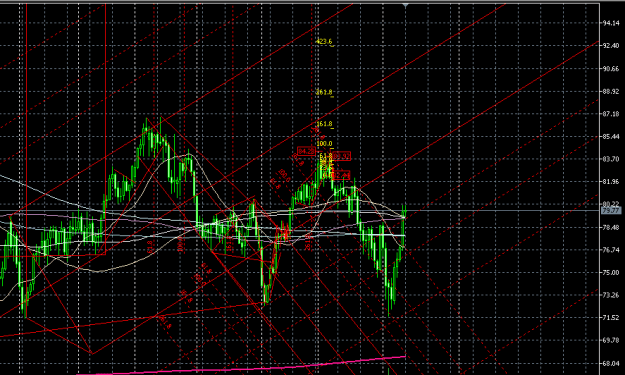Select the red 83.92 price label
Viewport: 625px width, 375px height.
coord(341,156)
